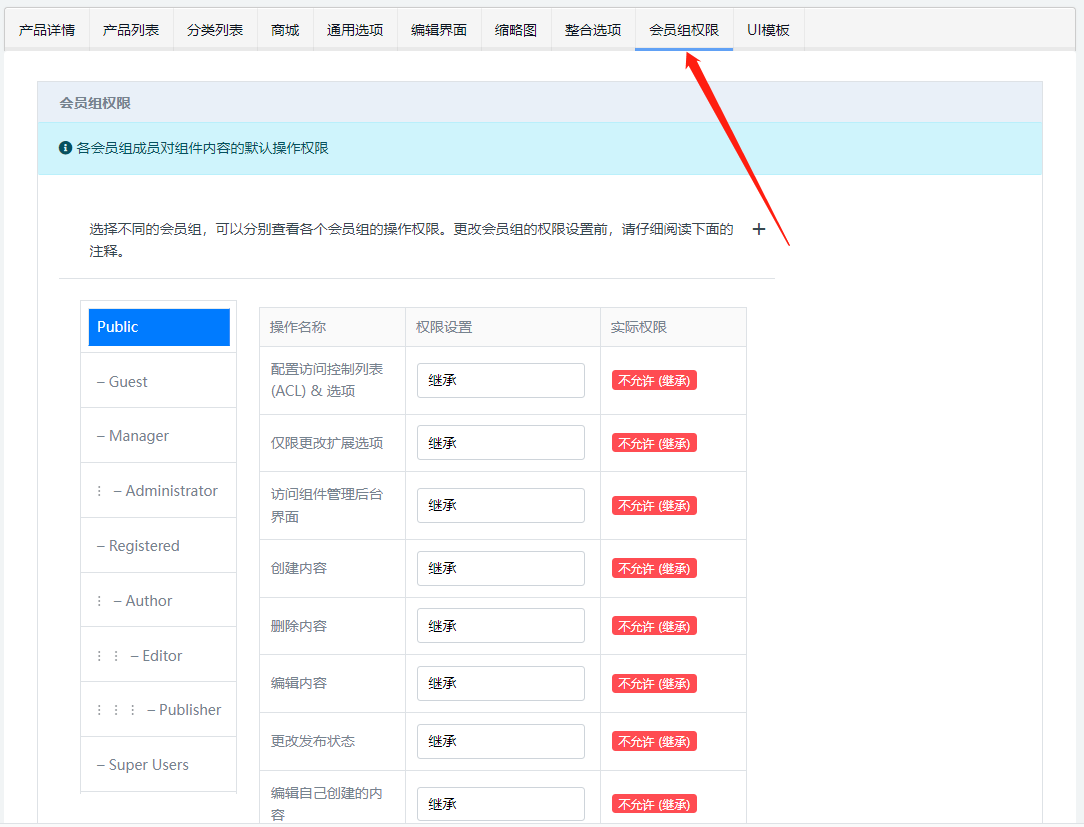This screenshot has width=1084, height=827.
Task: Select the Editor member group
Action: click(x=161, y=656)
